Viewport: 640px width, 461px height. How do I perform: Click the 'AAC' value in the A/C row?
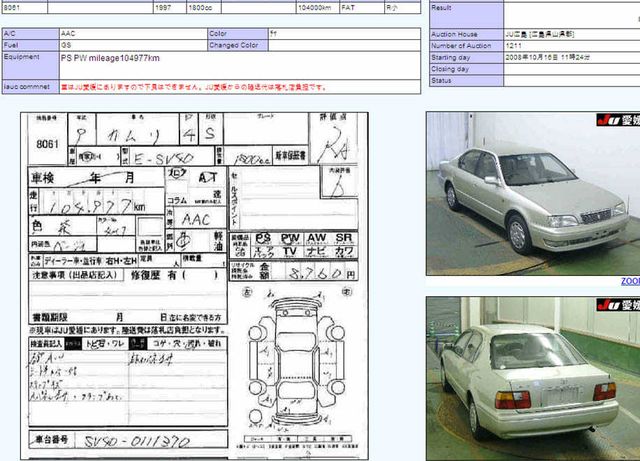68,33
